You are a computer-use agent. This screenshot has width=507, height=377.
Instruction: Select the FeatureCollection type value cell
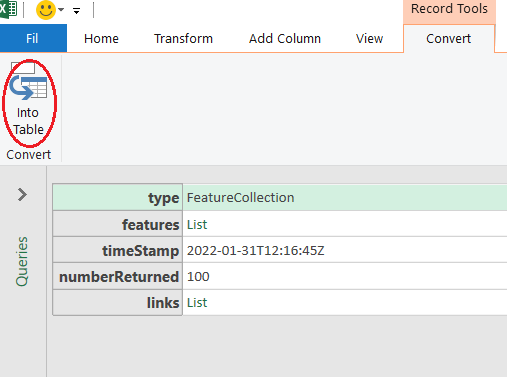tap(345, 198)
